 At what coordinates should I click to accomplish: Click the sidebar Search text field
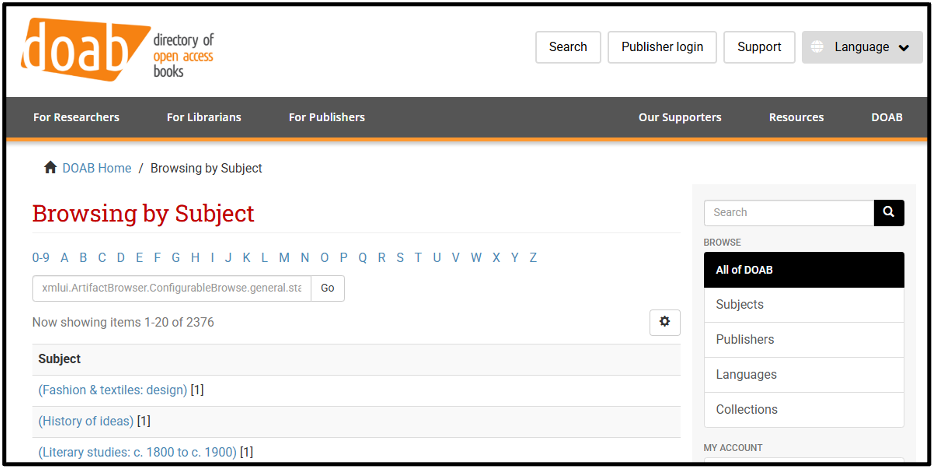(789, 212)
